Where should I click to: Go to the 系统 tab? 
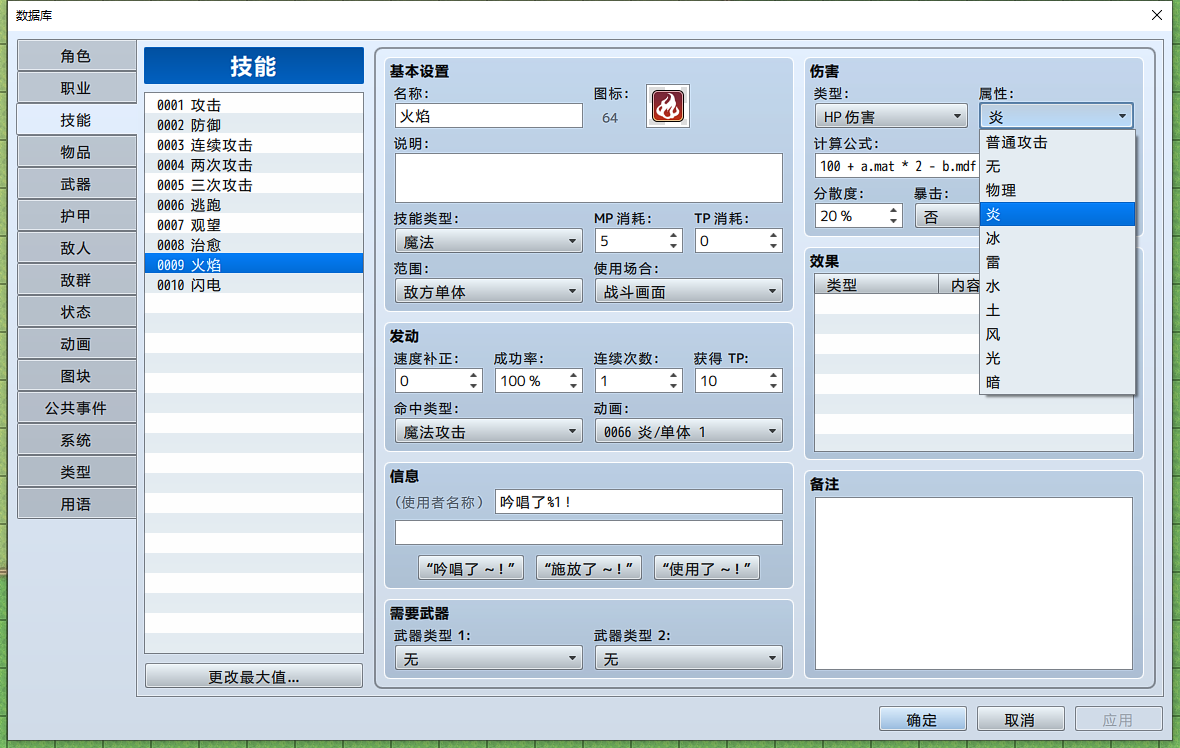[x=76, y=439]
